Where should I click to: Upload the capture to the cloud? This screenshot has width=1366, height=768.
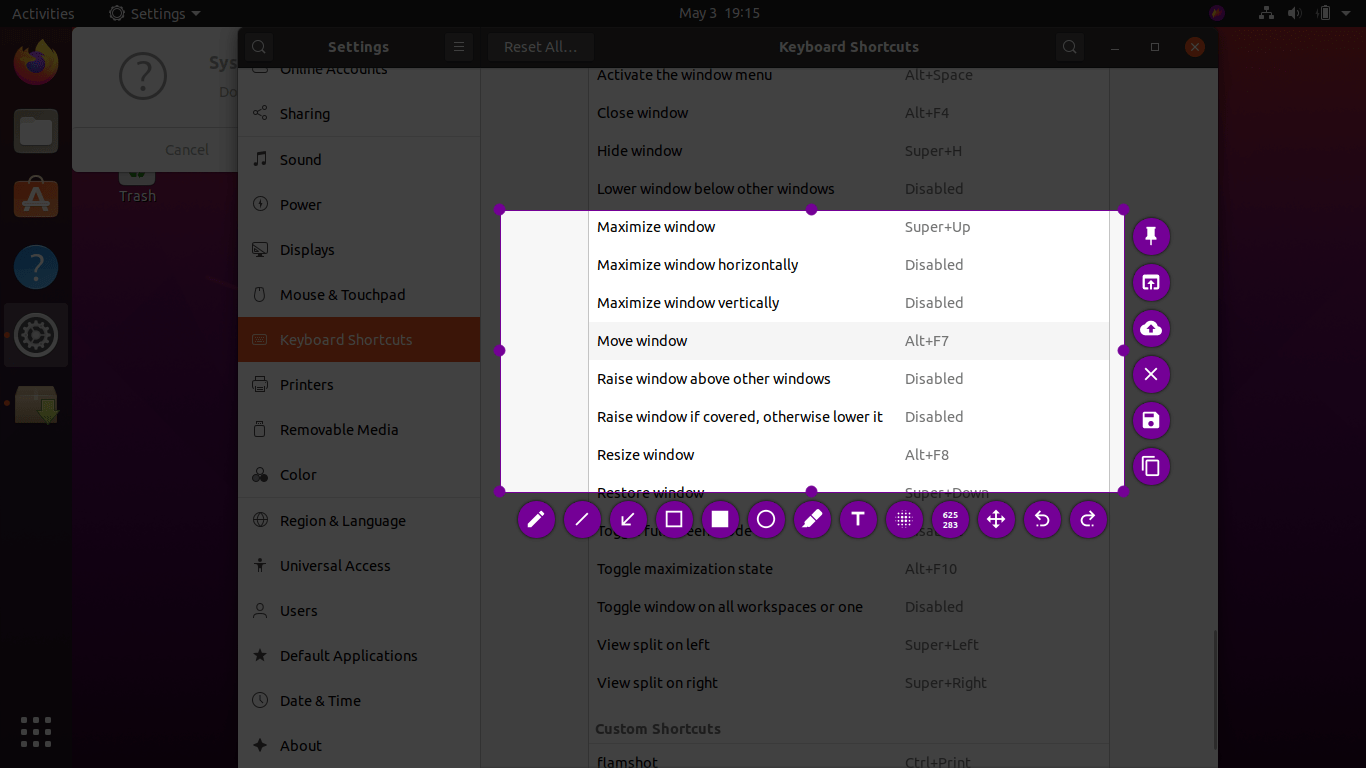pyautogui.click(x=1150, y=328)
